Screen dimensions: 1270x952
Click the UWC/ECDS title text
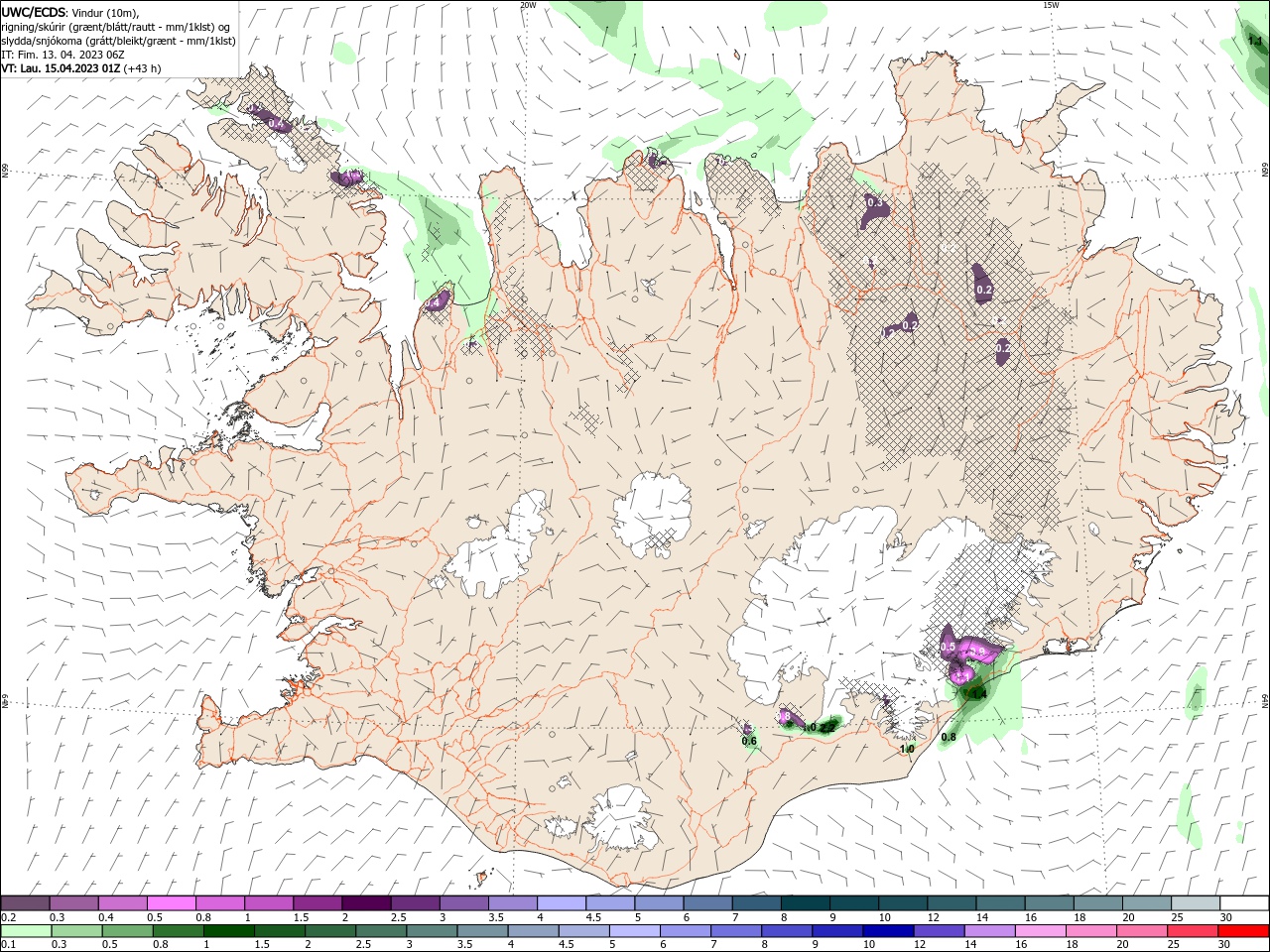coord(33,12)
